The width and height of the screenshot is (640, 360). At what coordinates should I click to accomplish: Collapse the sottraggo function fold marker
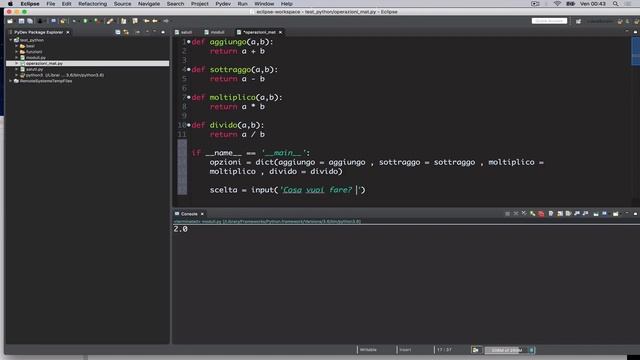tap(189, 69)
